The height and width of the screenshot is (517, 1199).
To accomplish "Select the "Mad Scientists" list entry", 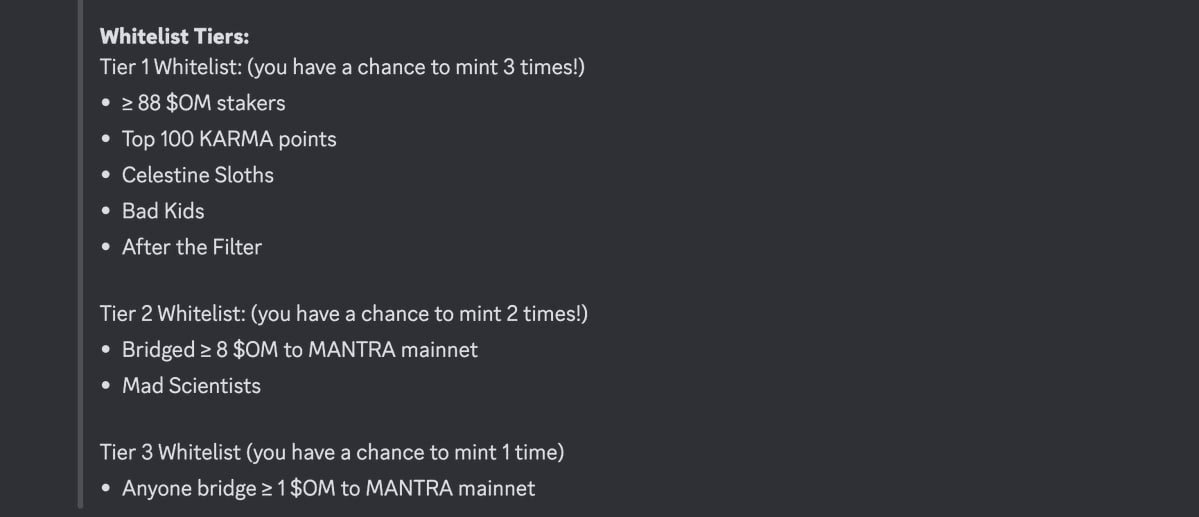I will (191, 386).
